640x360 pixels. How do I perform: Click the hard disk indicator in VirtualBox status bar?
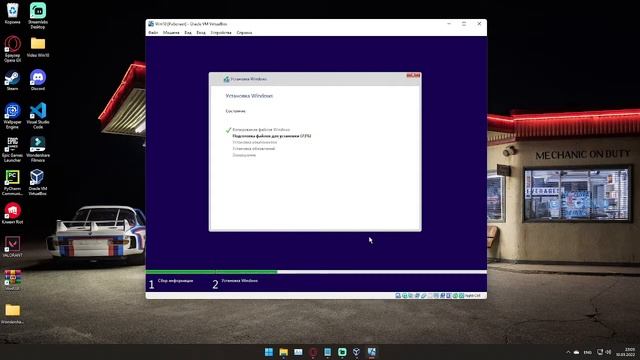pyautogui.click(x=398, y=296)
